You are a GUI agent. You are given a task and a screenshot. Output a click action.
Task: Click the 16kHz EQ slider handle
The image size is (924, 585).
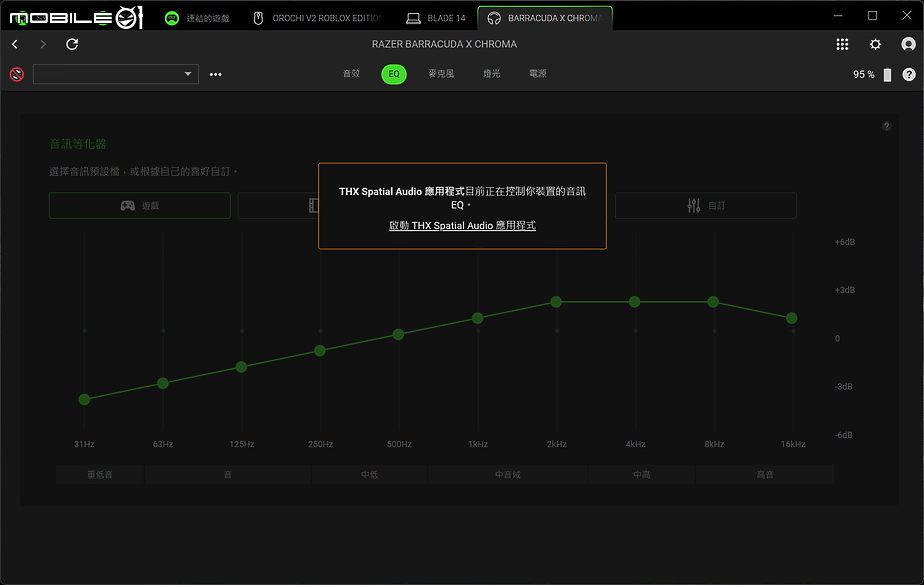pos(792,318)
